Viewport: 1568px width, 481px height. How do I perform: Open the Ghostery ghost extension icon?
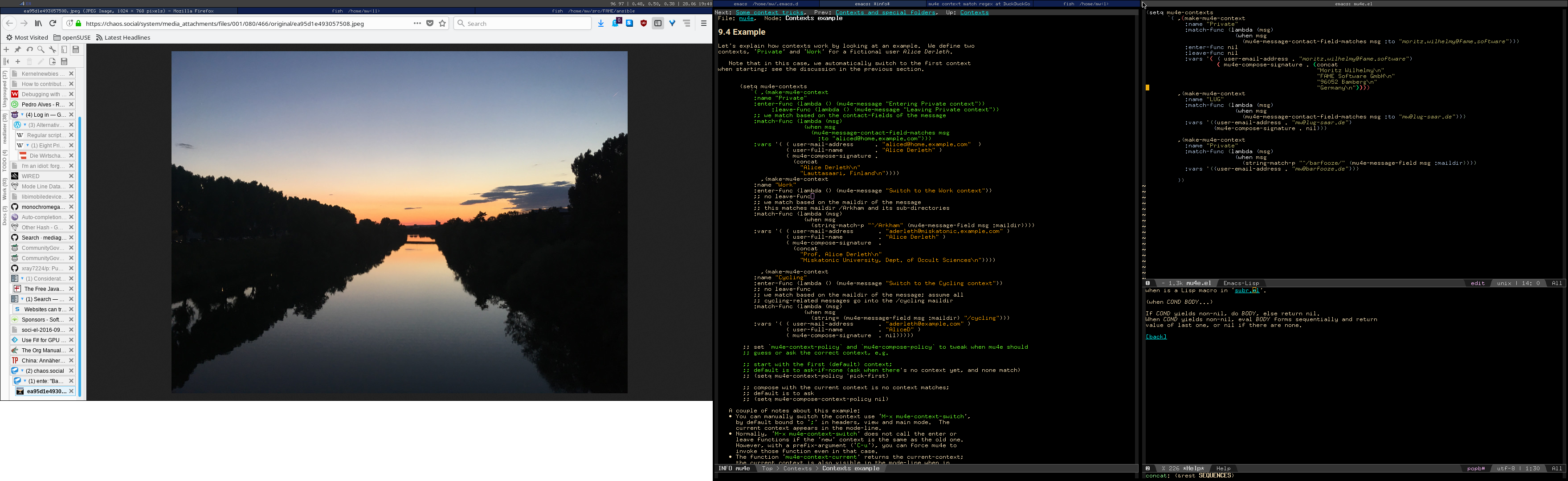[x=616, y=23]
